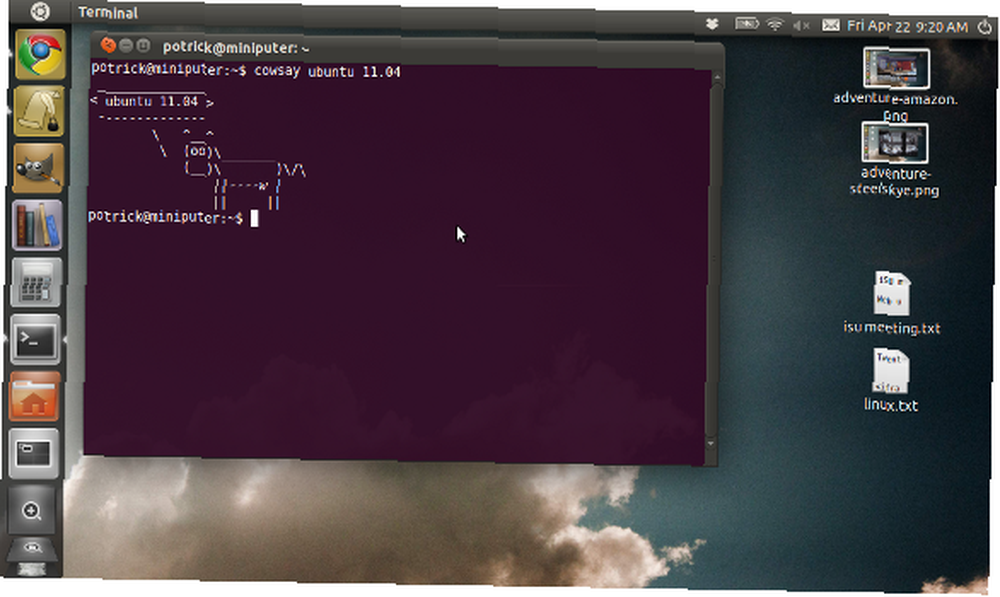Launch Google Chrome from the launcher
Image resolution: width=1000 pixels, height=597 pixels.
coord(40,55)
